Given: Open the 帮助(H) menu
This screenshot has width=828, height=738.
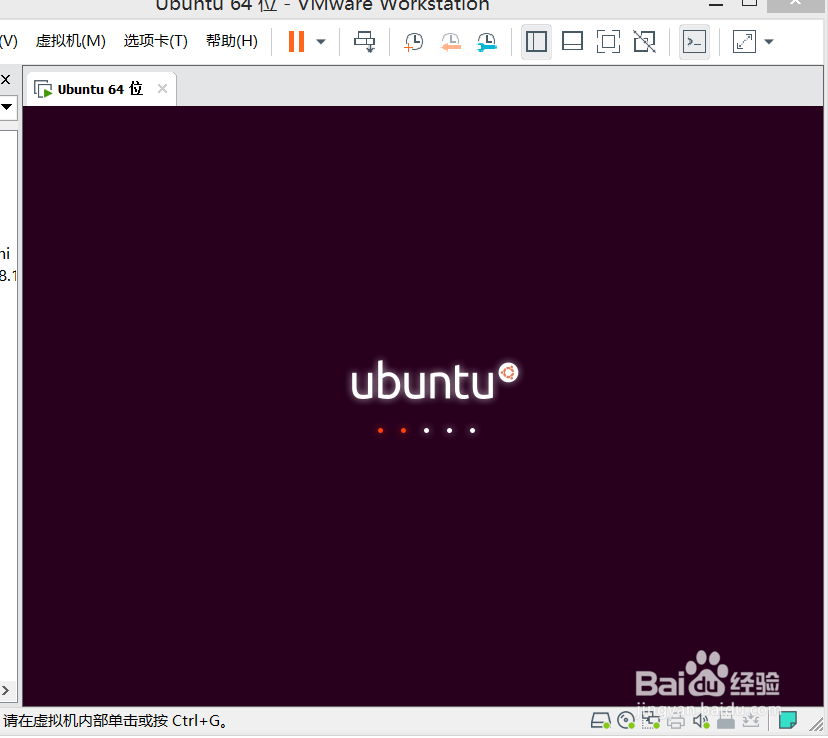Looking at the screenshot, I should [232, 41].
